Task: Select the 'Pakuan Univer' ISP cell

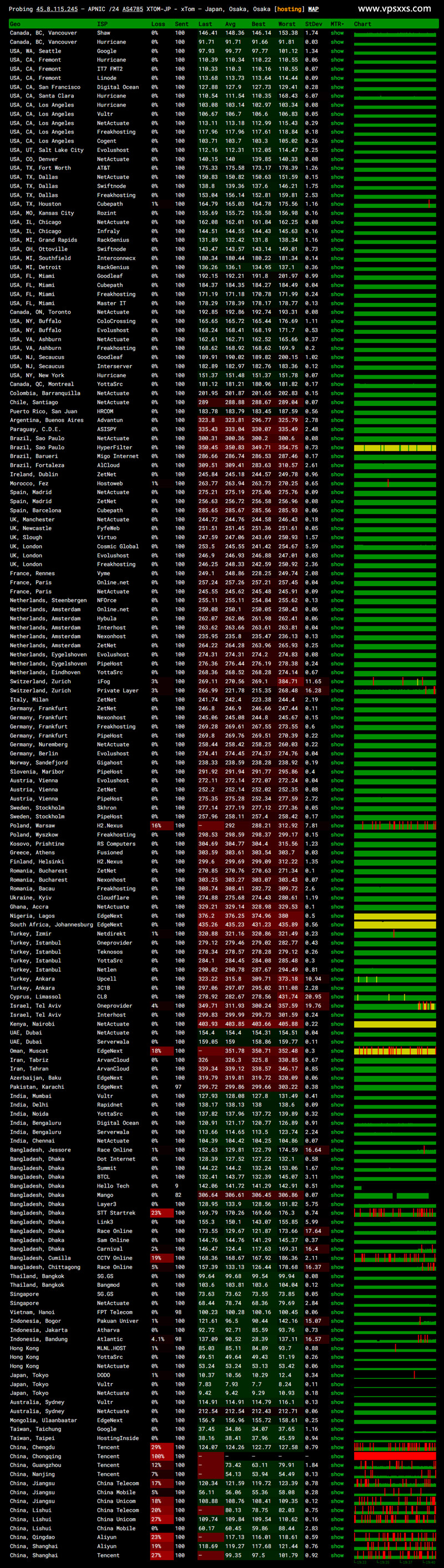Action: (x=118, y=1322)
